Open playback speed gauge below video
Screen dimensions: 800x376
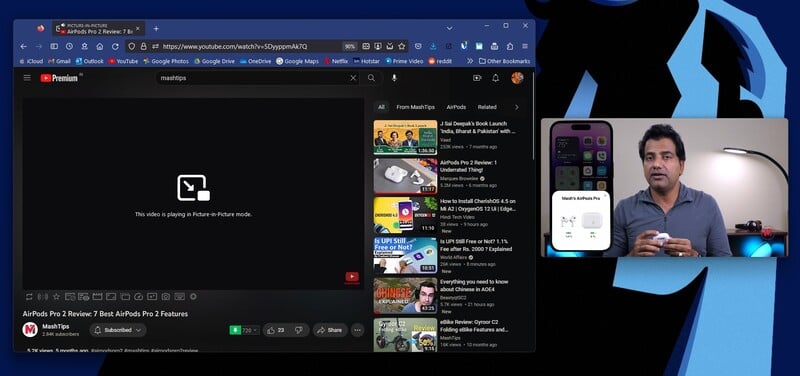point(139,296)
